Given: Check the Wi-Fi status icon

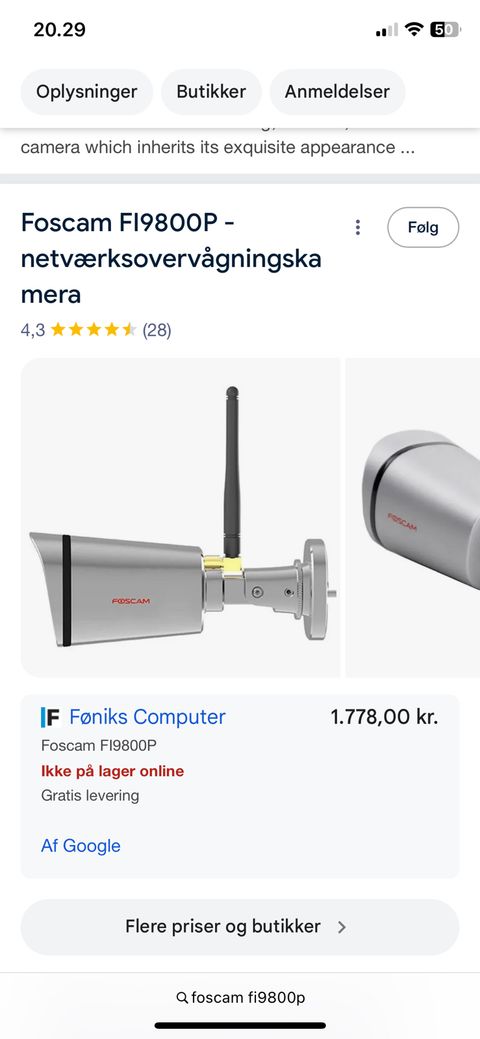Looking at the screenshot, I should [x=414, y=29].
